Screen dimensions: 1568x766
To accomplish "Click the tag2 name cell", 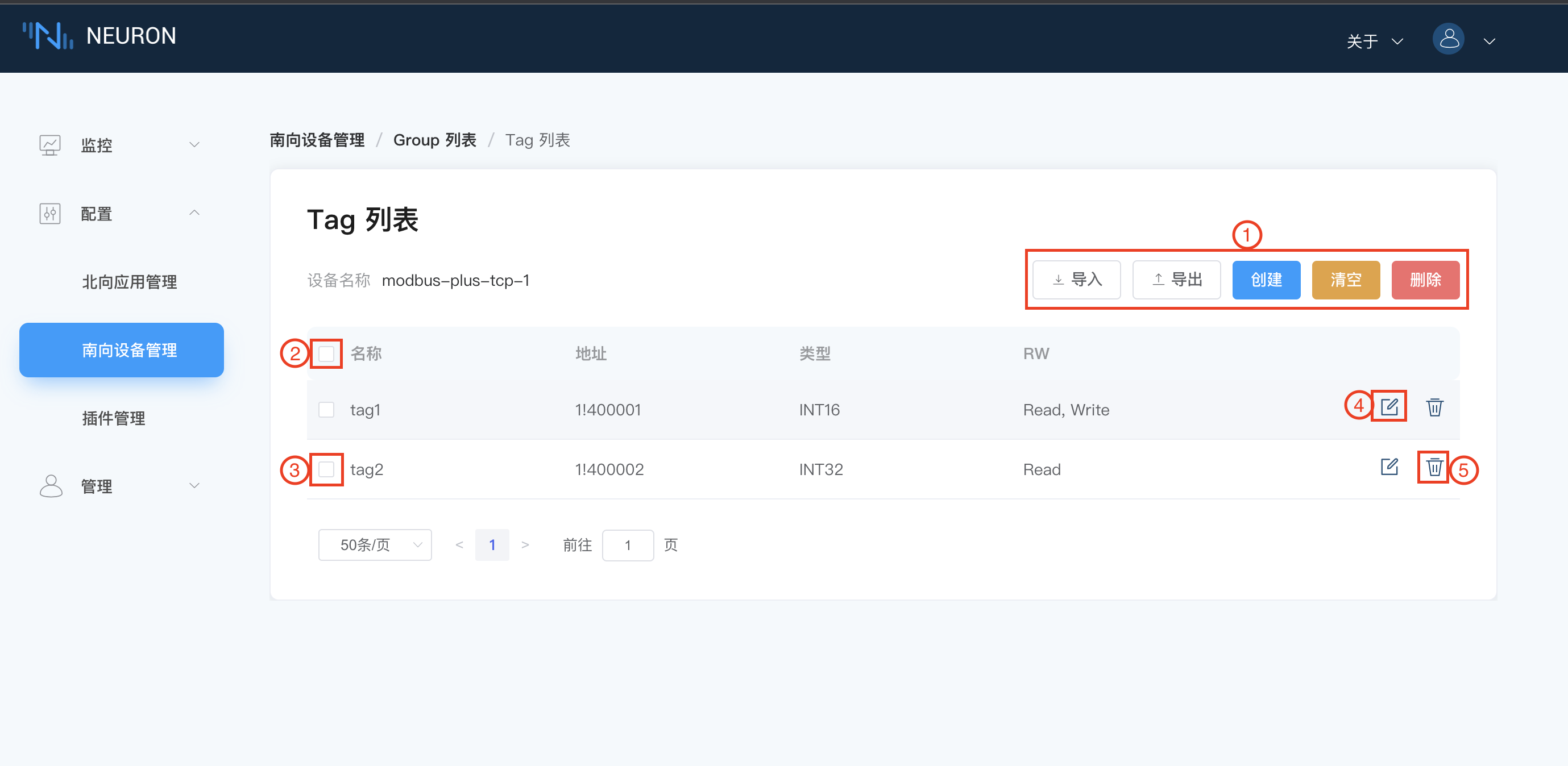I will 367,469.
